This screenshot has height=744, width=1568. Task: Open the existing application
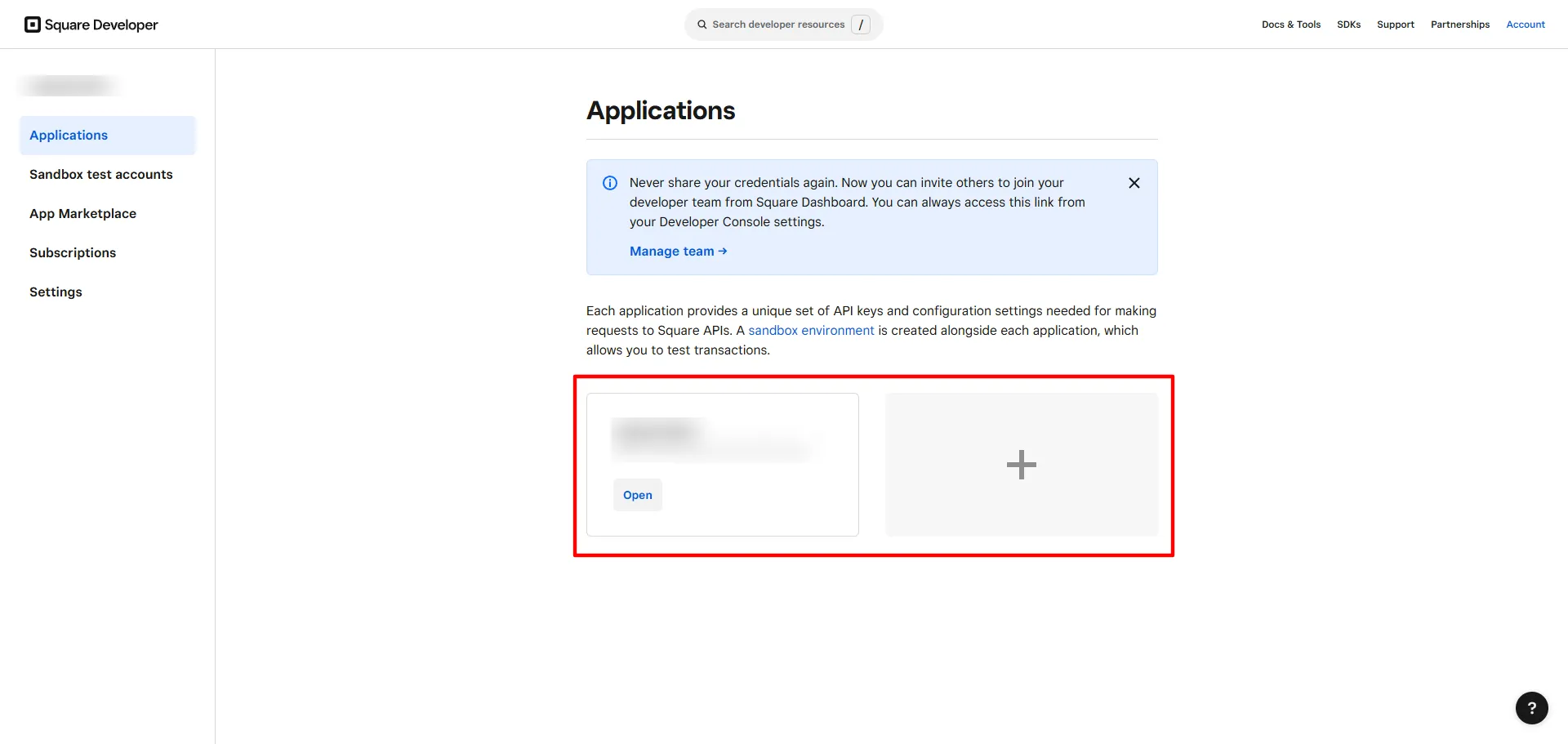point(637,495)
